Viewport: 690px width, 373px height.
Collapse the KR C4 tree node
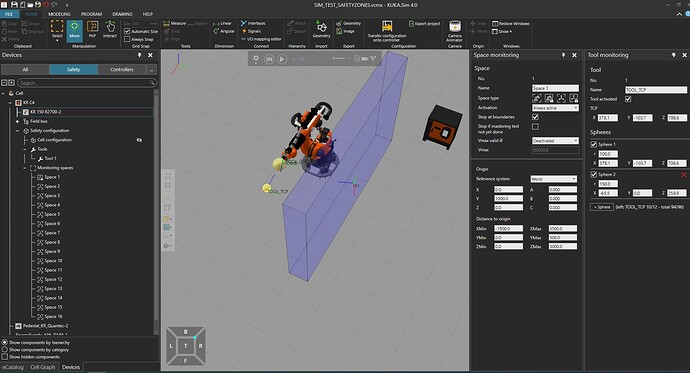pyautogui.click(x=11, y=102)
